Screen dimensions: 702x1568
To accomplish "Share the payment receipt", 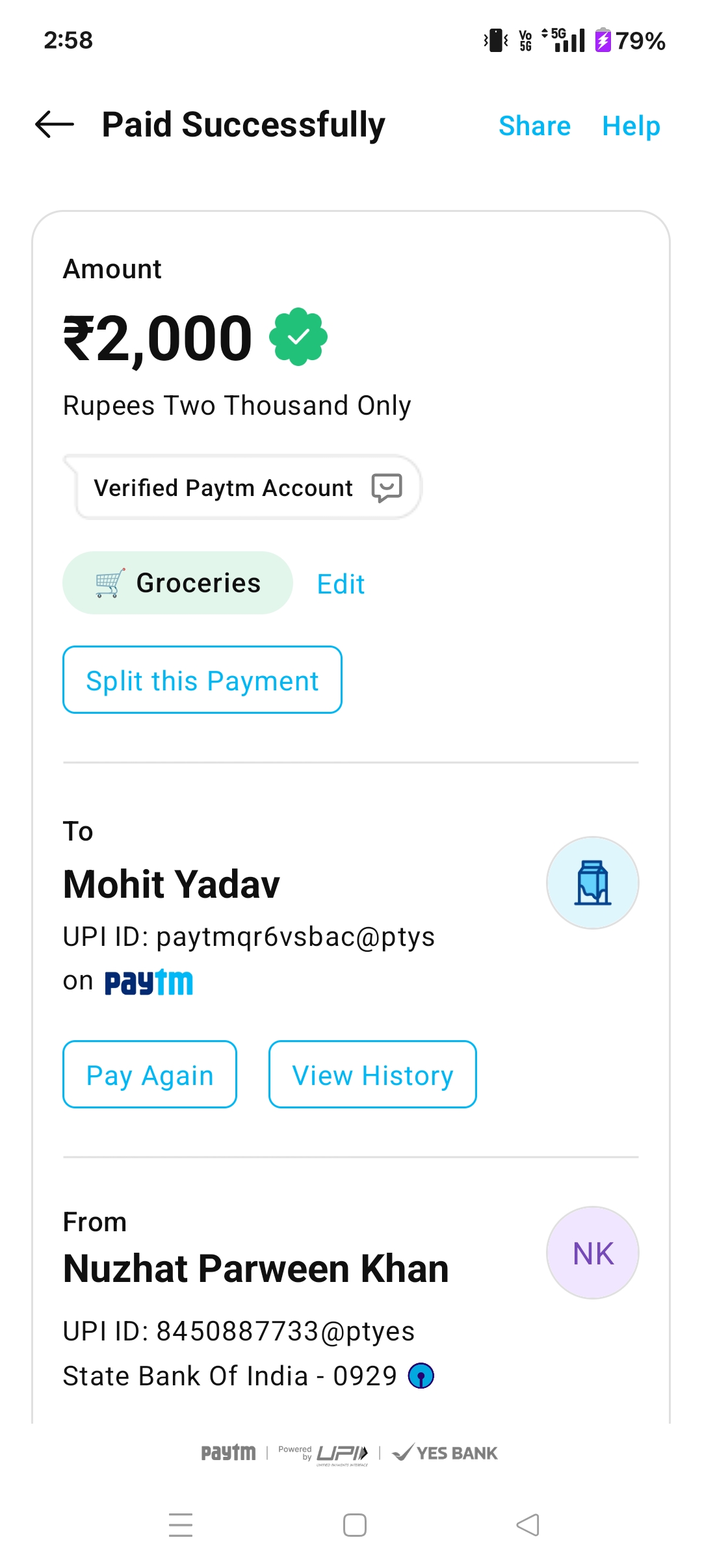I will 534,125.
